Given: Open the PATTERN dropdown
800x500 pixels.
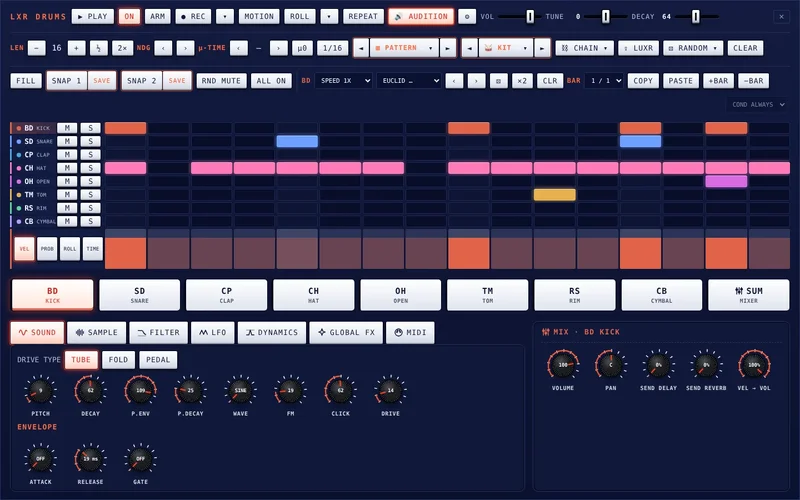Looking at the screenshot, I should (404, 48).
